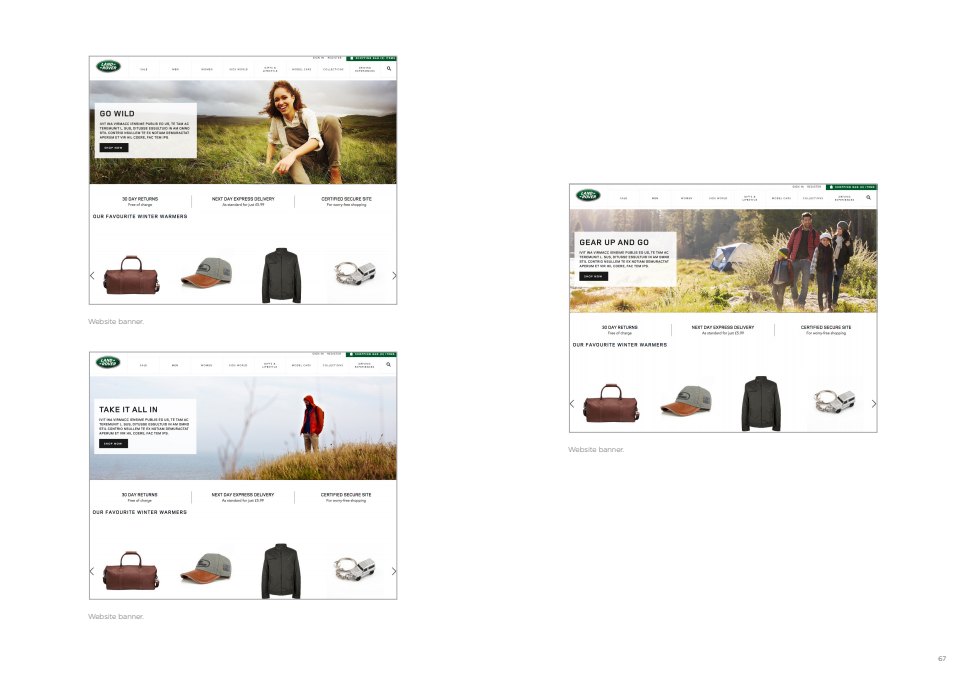The image size is (960, 678).
Task: Open green shopping bag in Go Wild mockup
Action: point(372,58)
